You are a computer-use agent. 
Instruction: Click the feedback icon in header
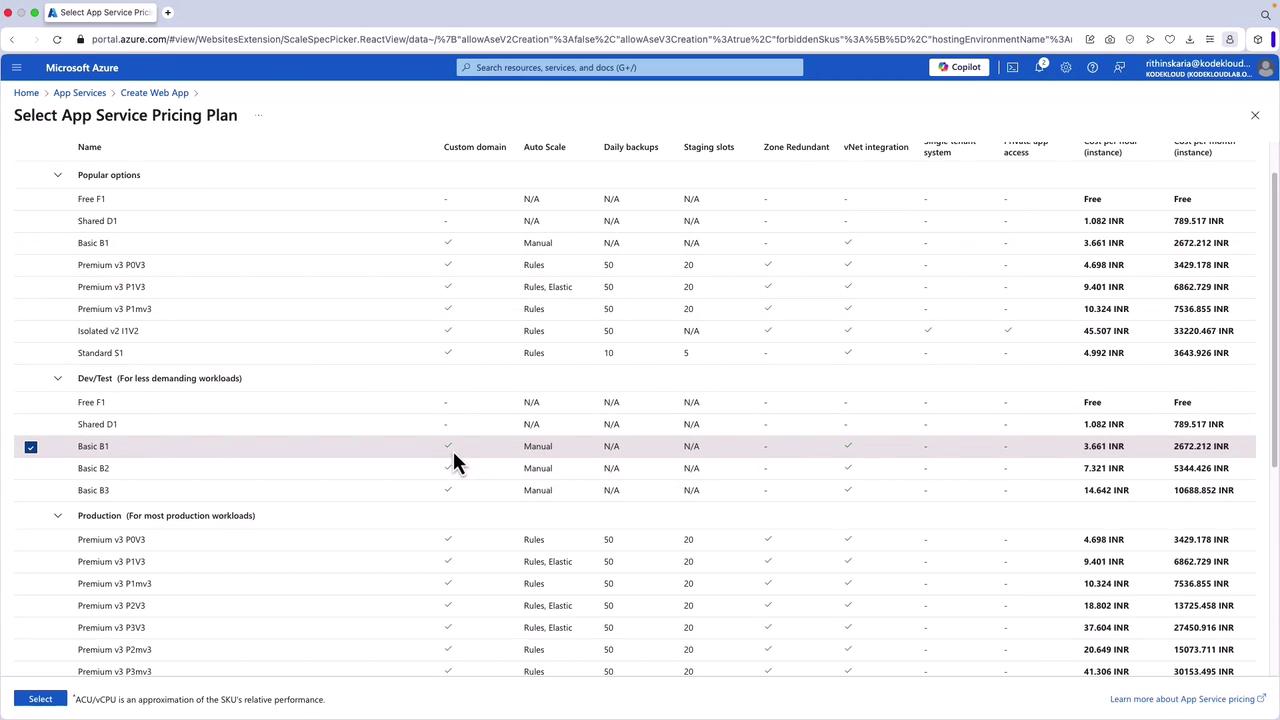[x=1119, y=67]
